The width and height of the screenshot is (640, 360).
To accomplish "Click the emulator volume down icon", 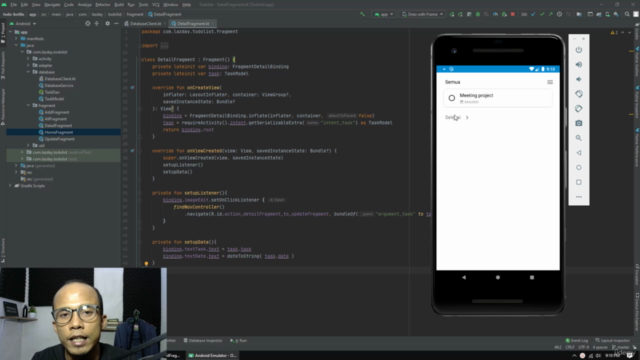I will click(579, 79).
